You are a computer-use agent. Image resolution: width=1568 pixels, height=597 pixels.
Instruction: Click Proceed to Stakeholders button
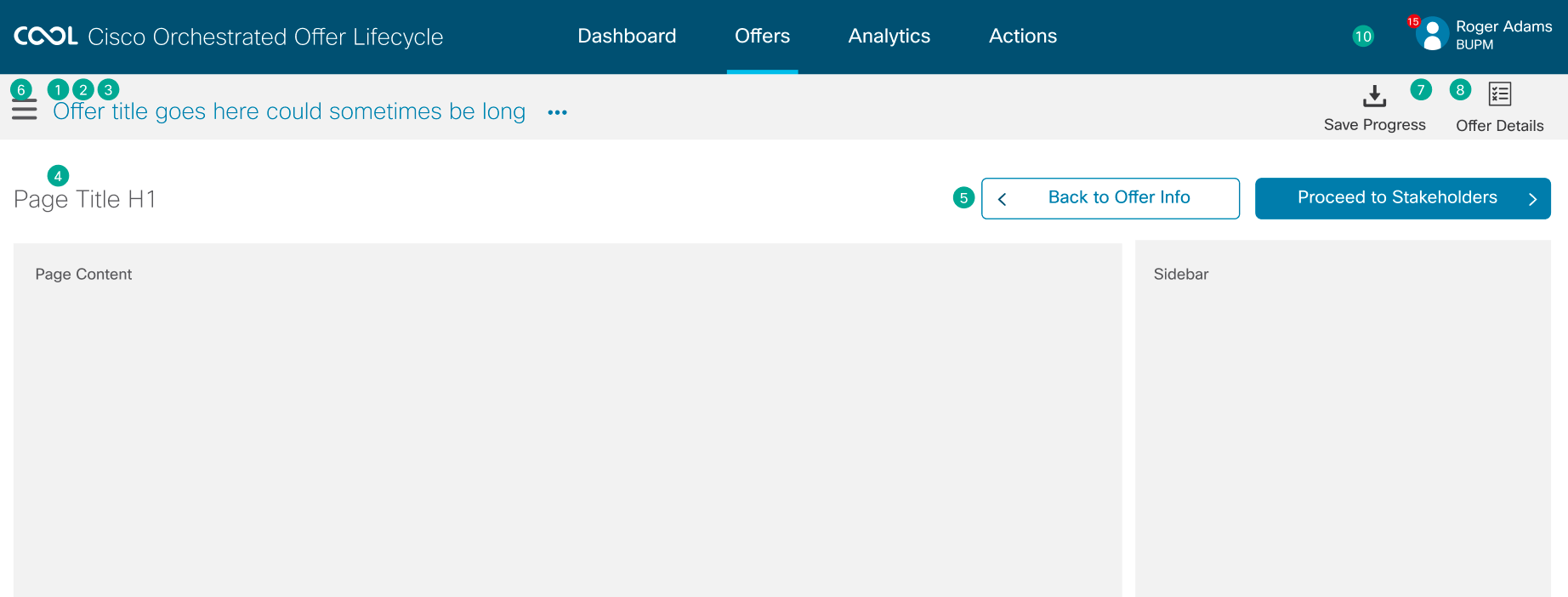tap(1402, 198)
